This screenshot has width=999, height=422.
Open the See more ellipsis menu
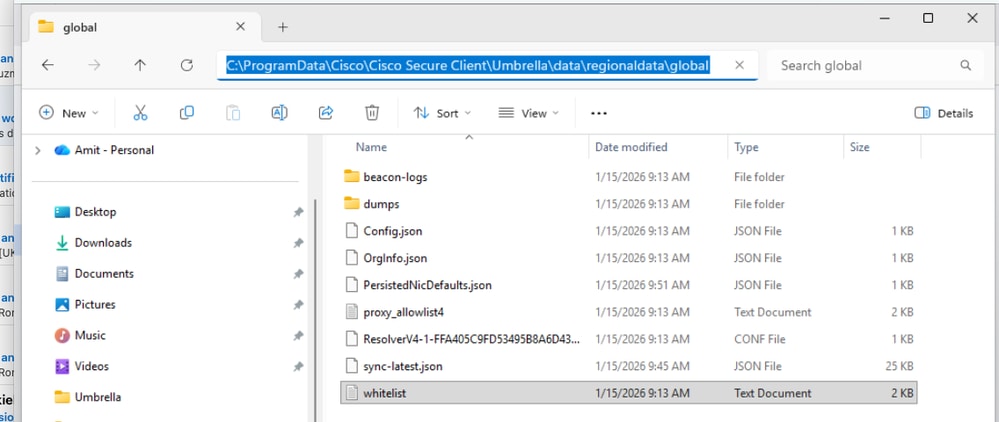point(599,113)
